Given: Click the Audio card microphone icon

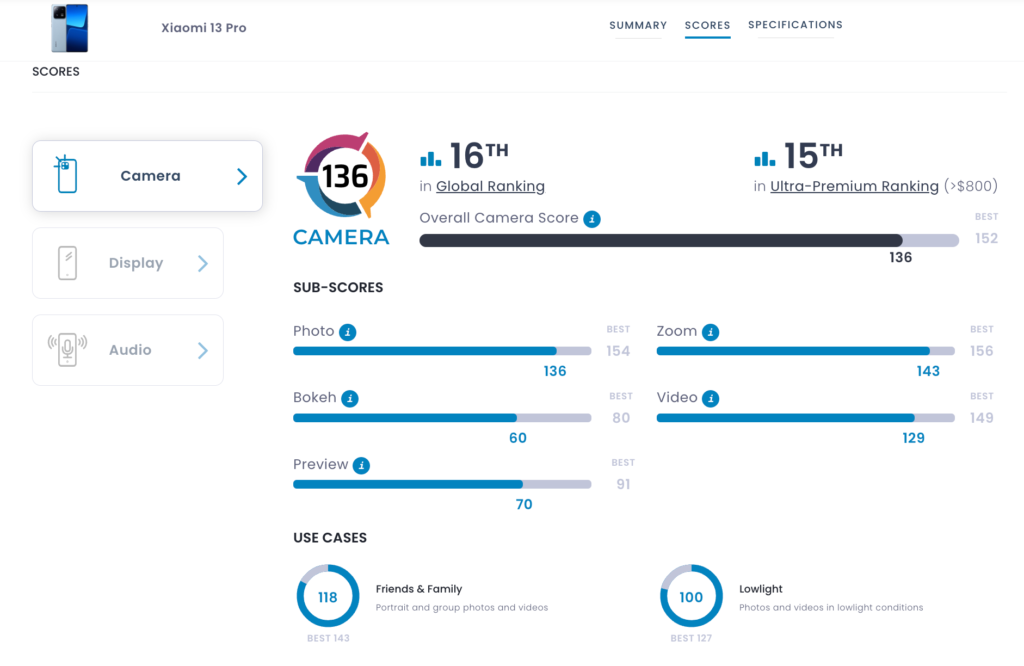Looking at the screenshot, I should (67, 349).
